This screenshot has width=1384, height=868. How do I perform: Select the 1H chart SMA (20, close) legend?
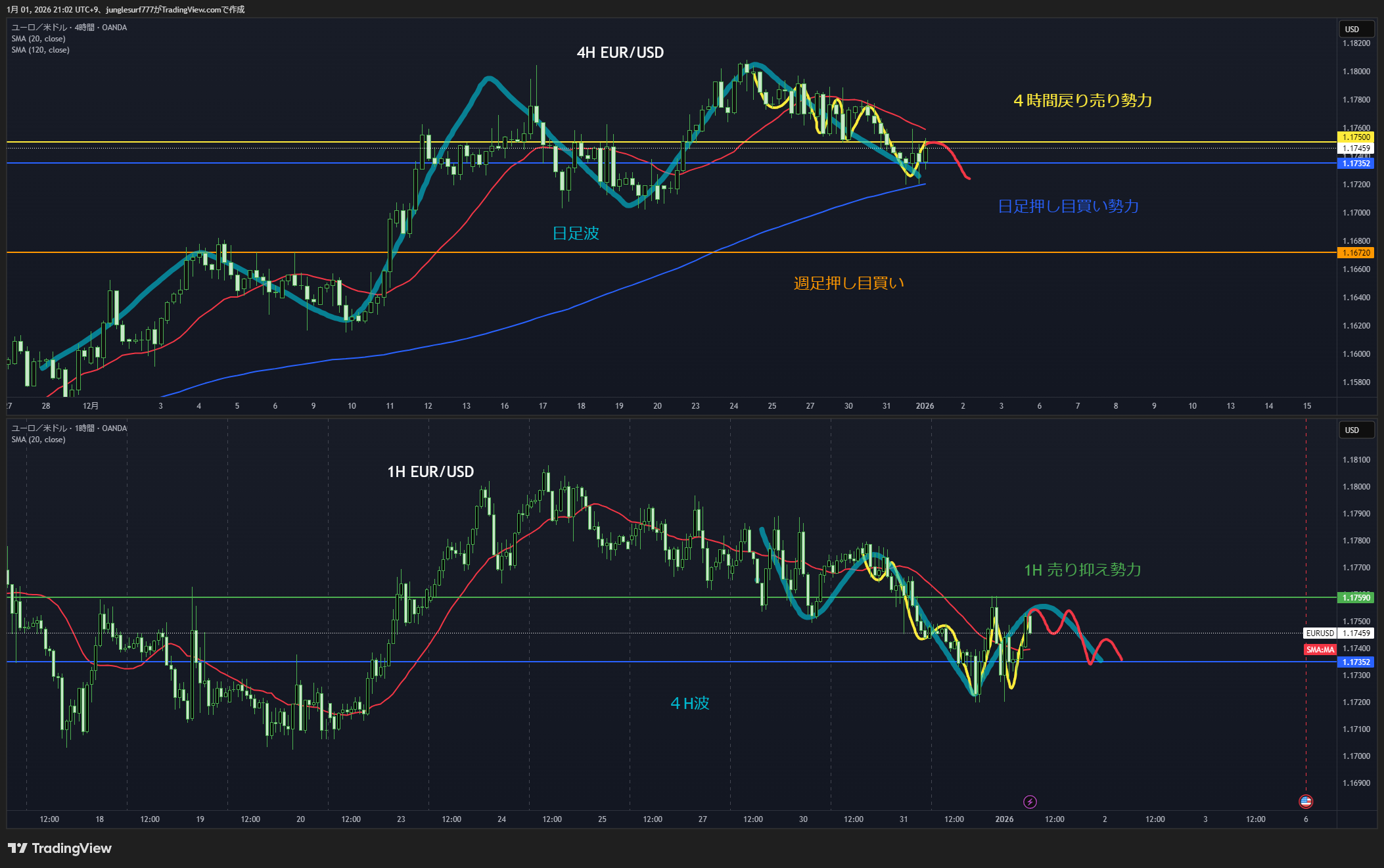[x=38, y=440]
